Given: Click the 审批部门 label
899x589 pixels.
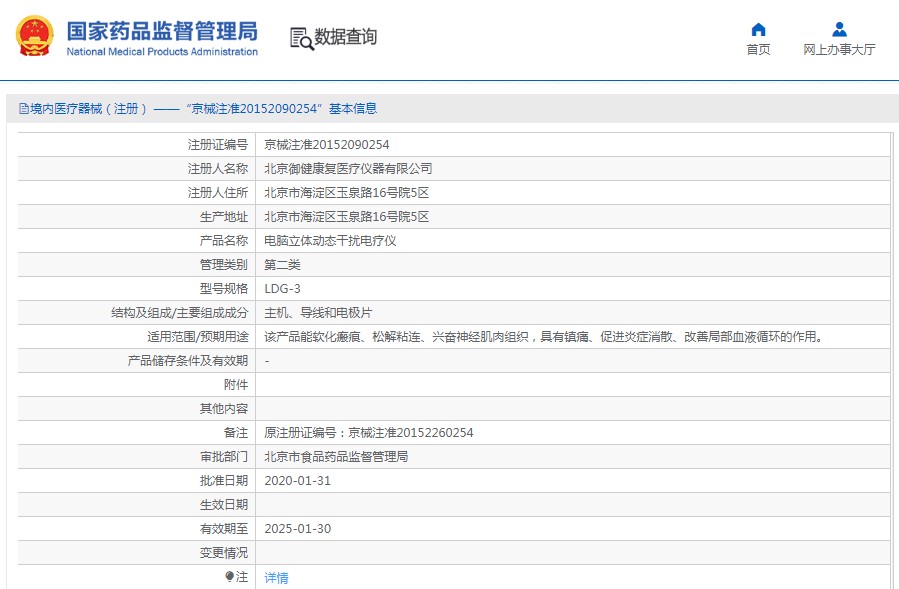Looking at the screenshot, I should click(224, 457).
